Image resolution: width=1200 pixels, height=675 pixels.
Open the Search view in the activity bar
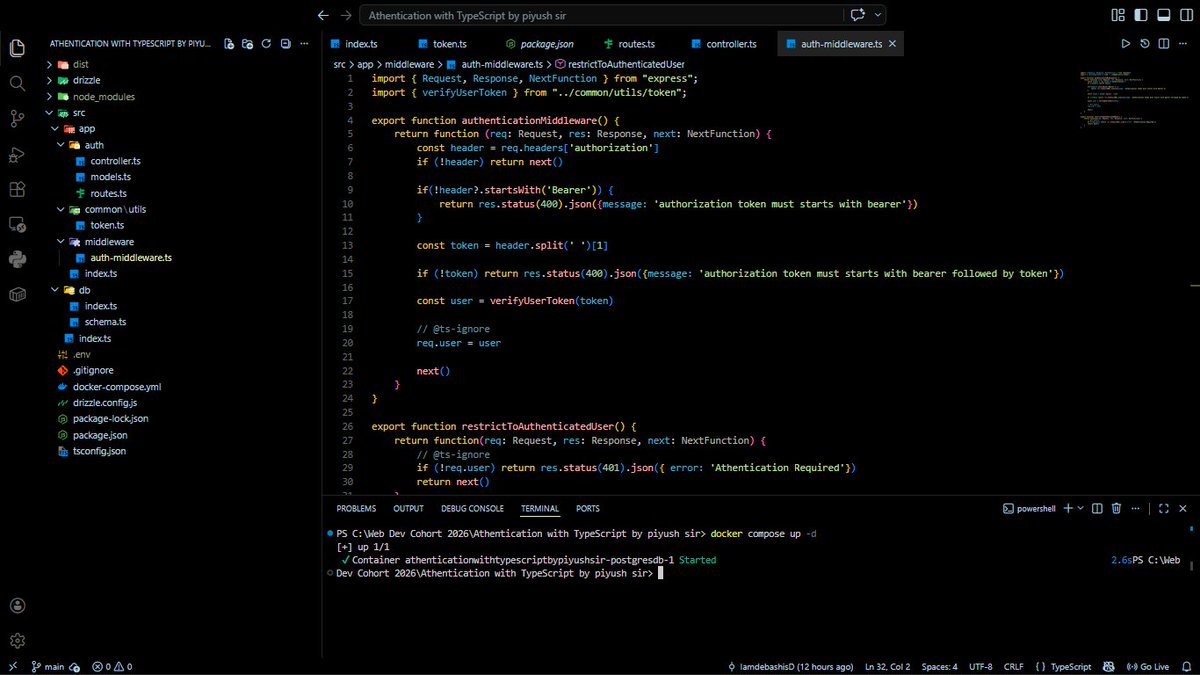coord(16,82)
